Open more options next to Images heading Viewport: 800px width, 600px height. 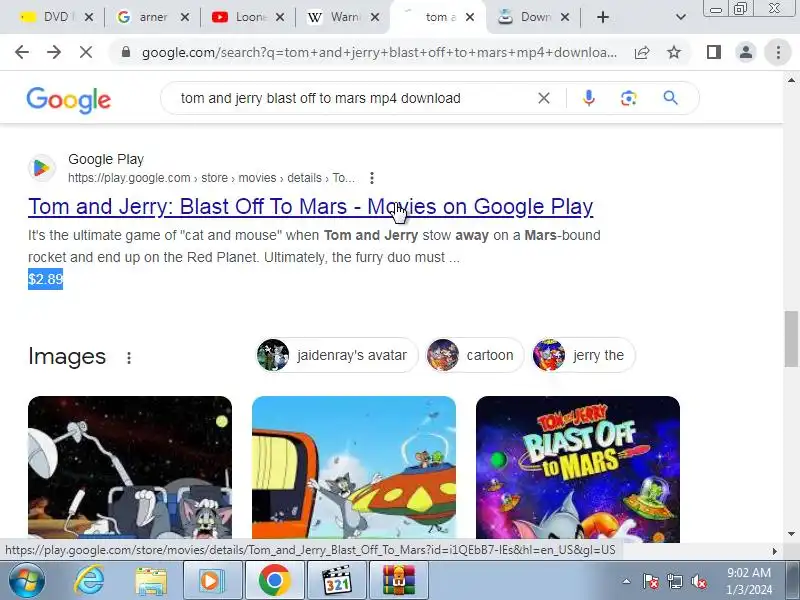(129, 358)
